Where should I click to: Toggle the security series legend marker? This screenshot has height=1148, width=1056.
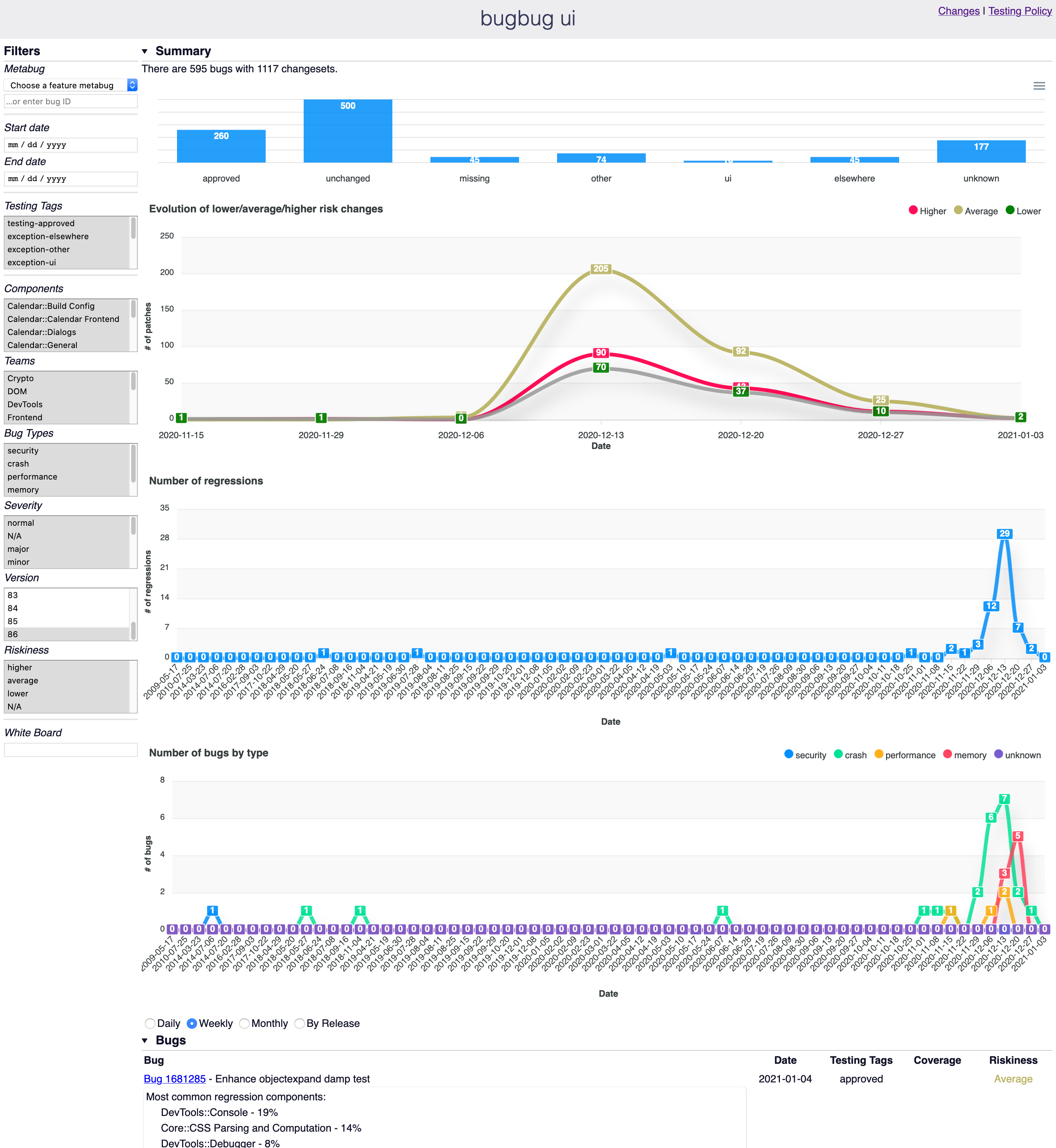click(788, 754)
